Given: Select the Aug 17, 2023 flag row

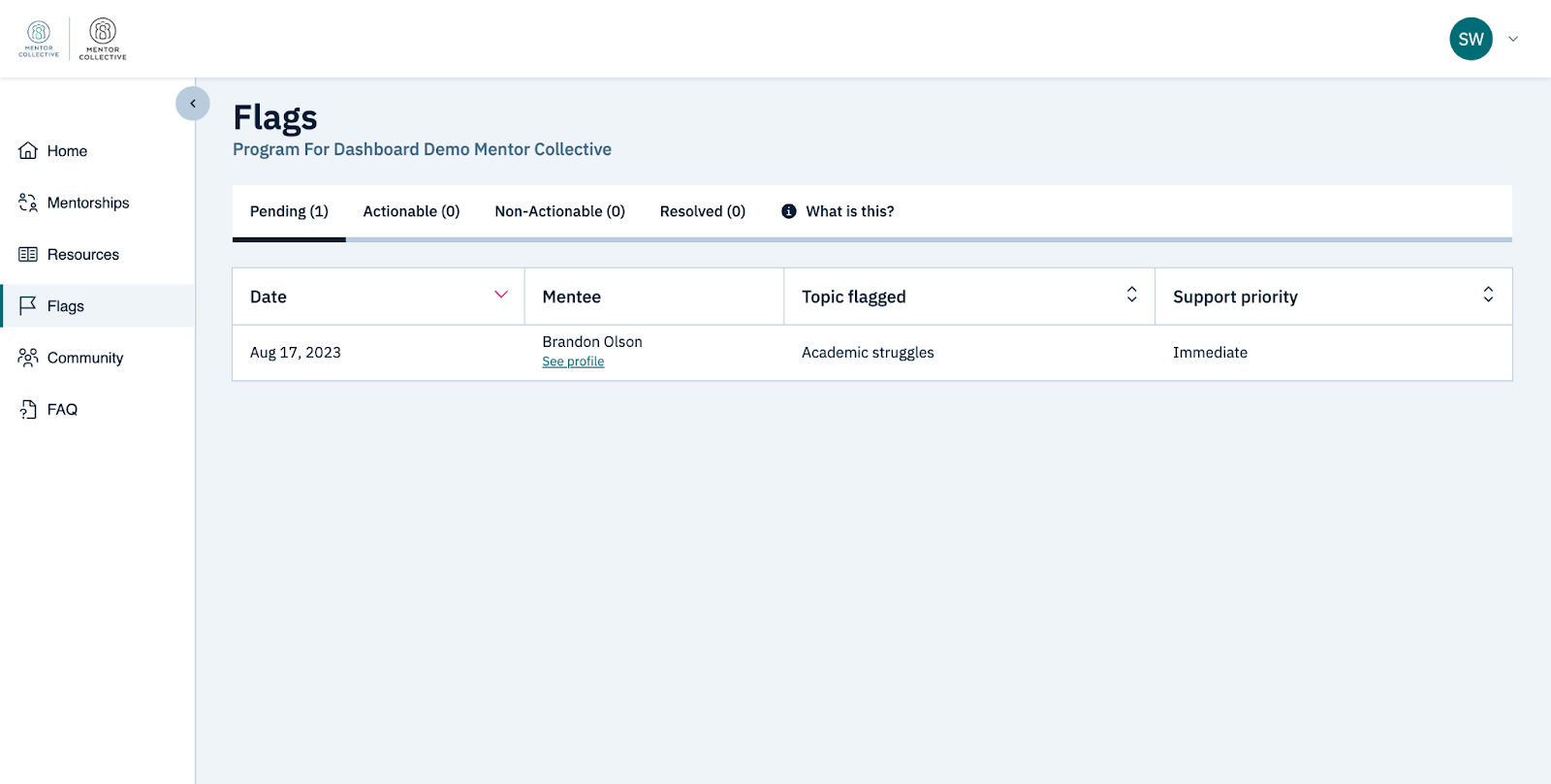Looking at the screenshot, I should [x=296, y=353].
